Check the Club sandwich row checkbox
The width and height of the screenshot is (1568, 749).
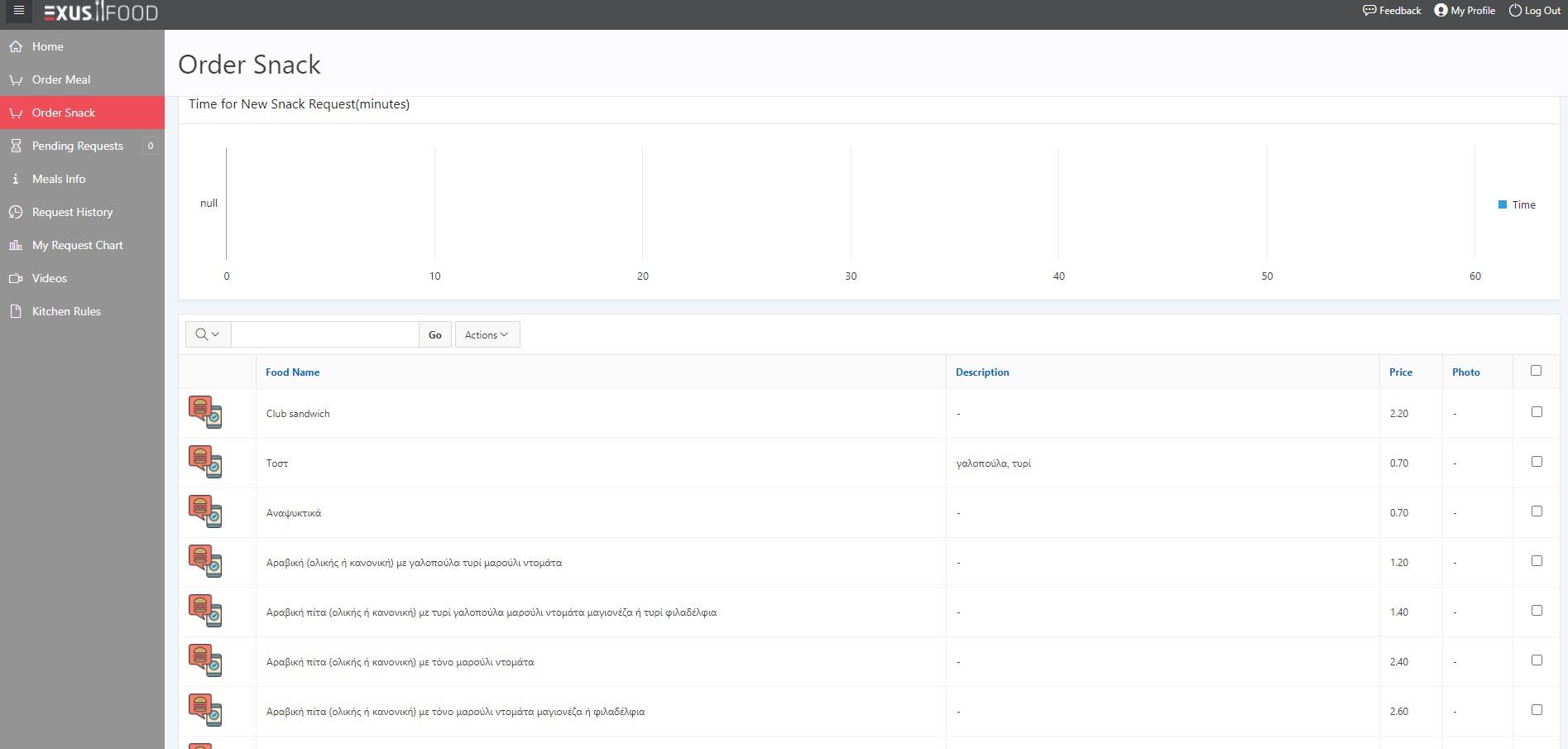coord(1537,411)
